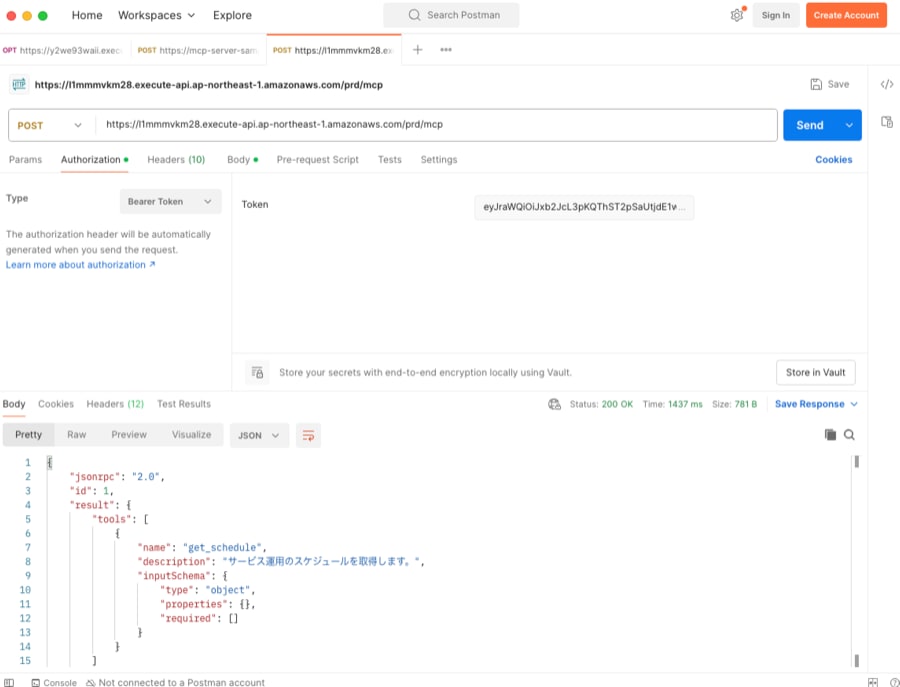The height and width of the screenshot is (687, 900).
Task: Click the "jsonrpc" key on line 2
Action: tap(95, 476)
